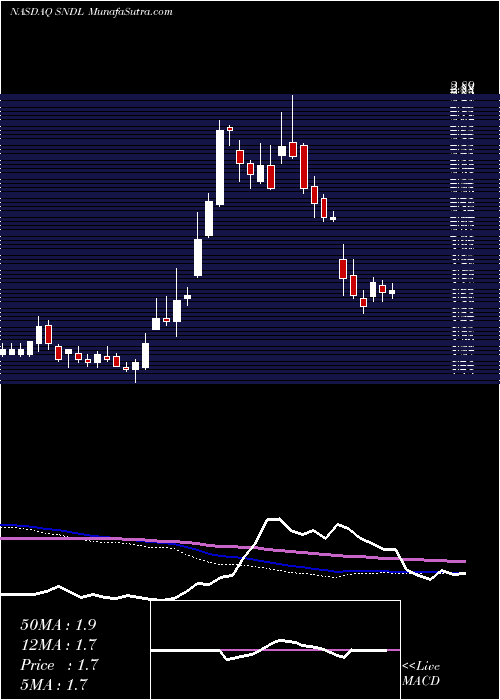Click the 50MA : 1.9 label
The height and width of the screenshot is (700, 500).
[x=58, y=625]
